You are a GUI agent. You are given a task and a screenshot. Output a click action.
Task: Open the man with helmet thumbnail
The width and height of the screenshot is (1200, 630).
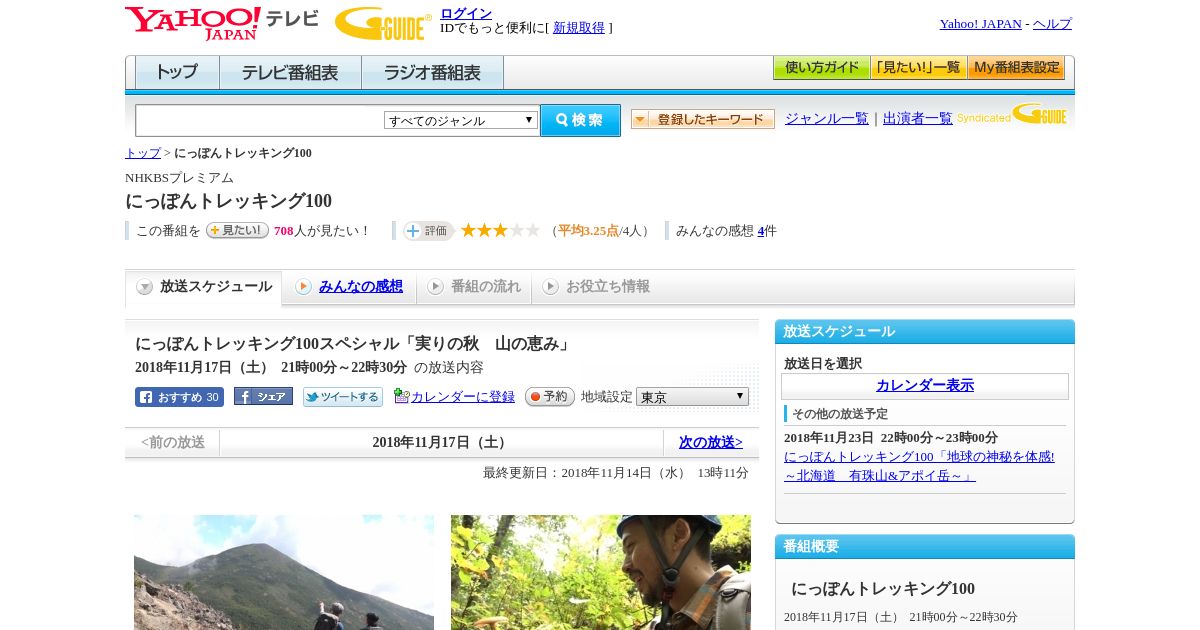(601, 572)
